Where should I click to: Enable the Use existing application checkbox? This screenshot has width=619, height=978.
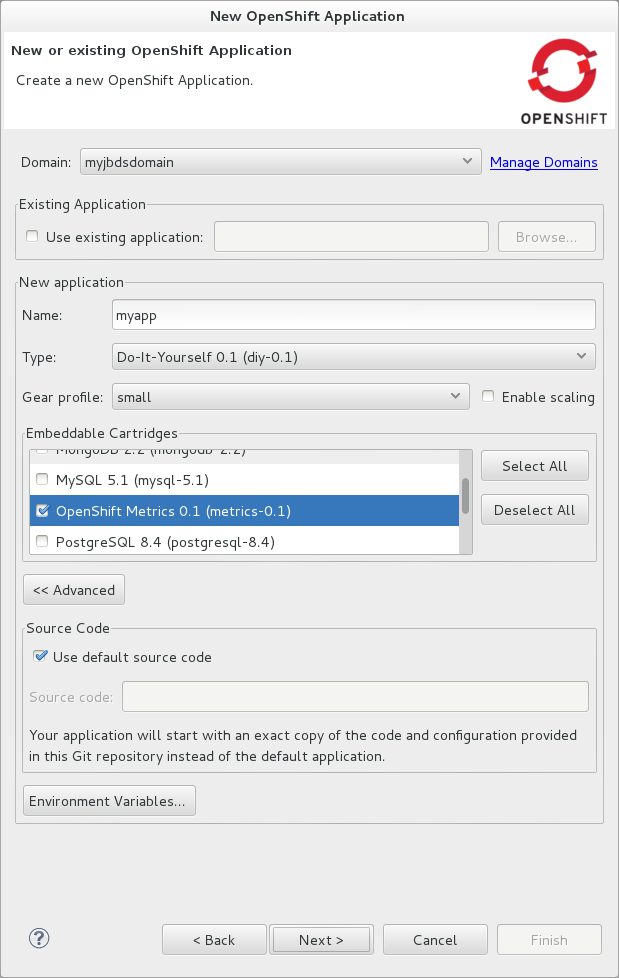[x=33, y=237]
